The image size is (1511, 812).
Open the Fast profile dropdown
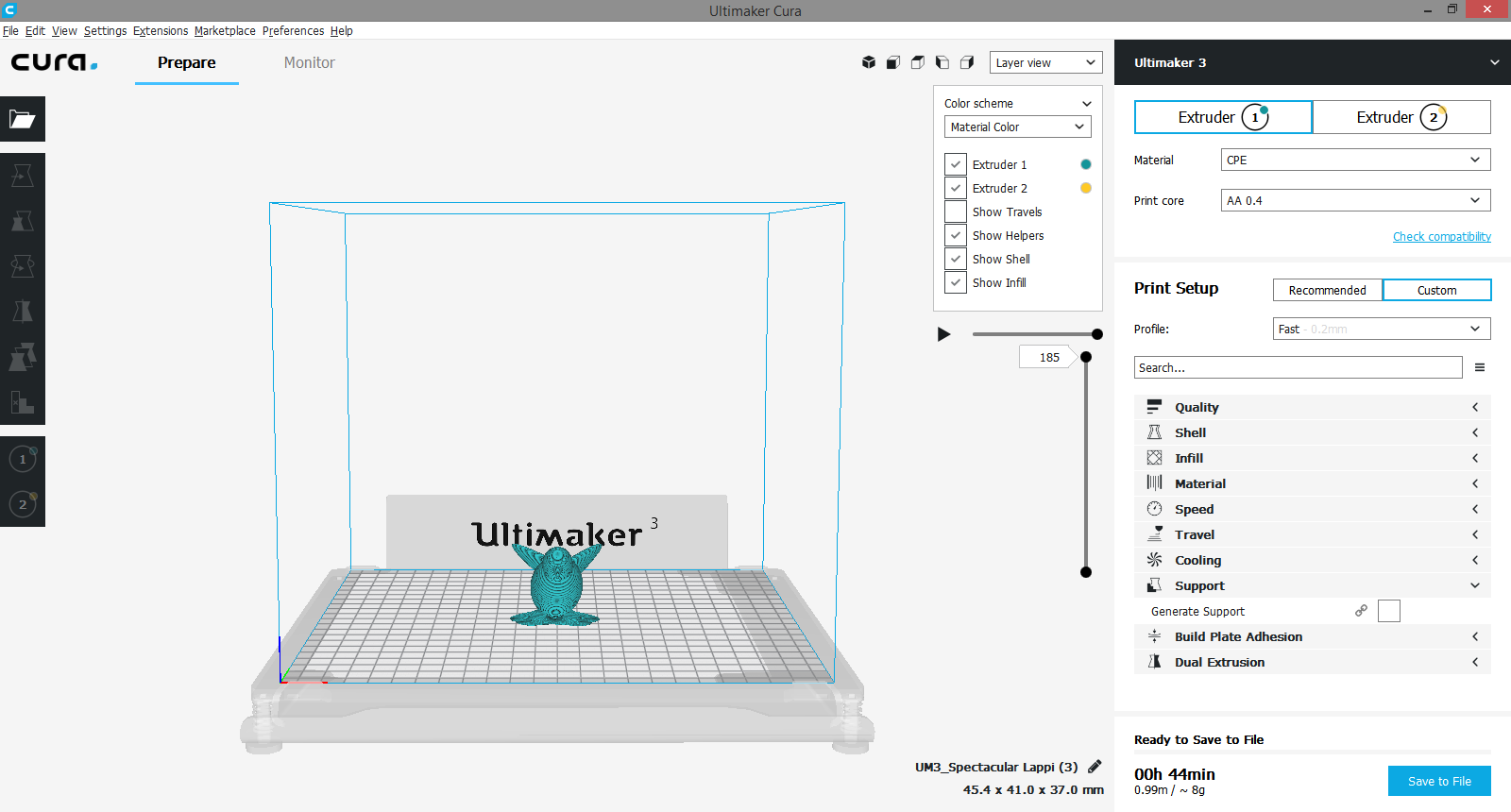point(1382,329)
